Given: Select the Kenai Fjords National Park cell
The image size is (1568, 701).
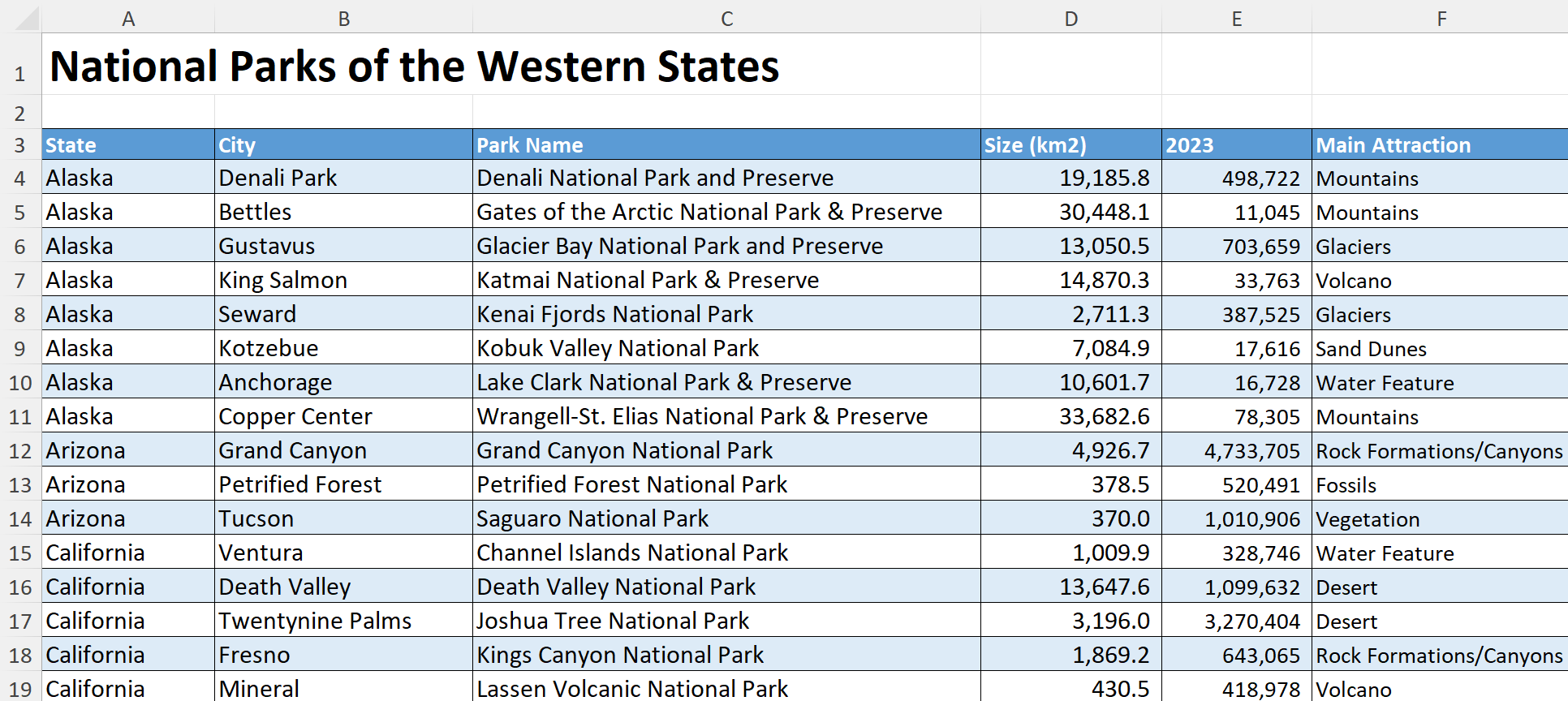Looking at the screenshot, I should 726,313.
